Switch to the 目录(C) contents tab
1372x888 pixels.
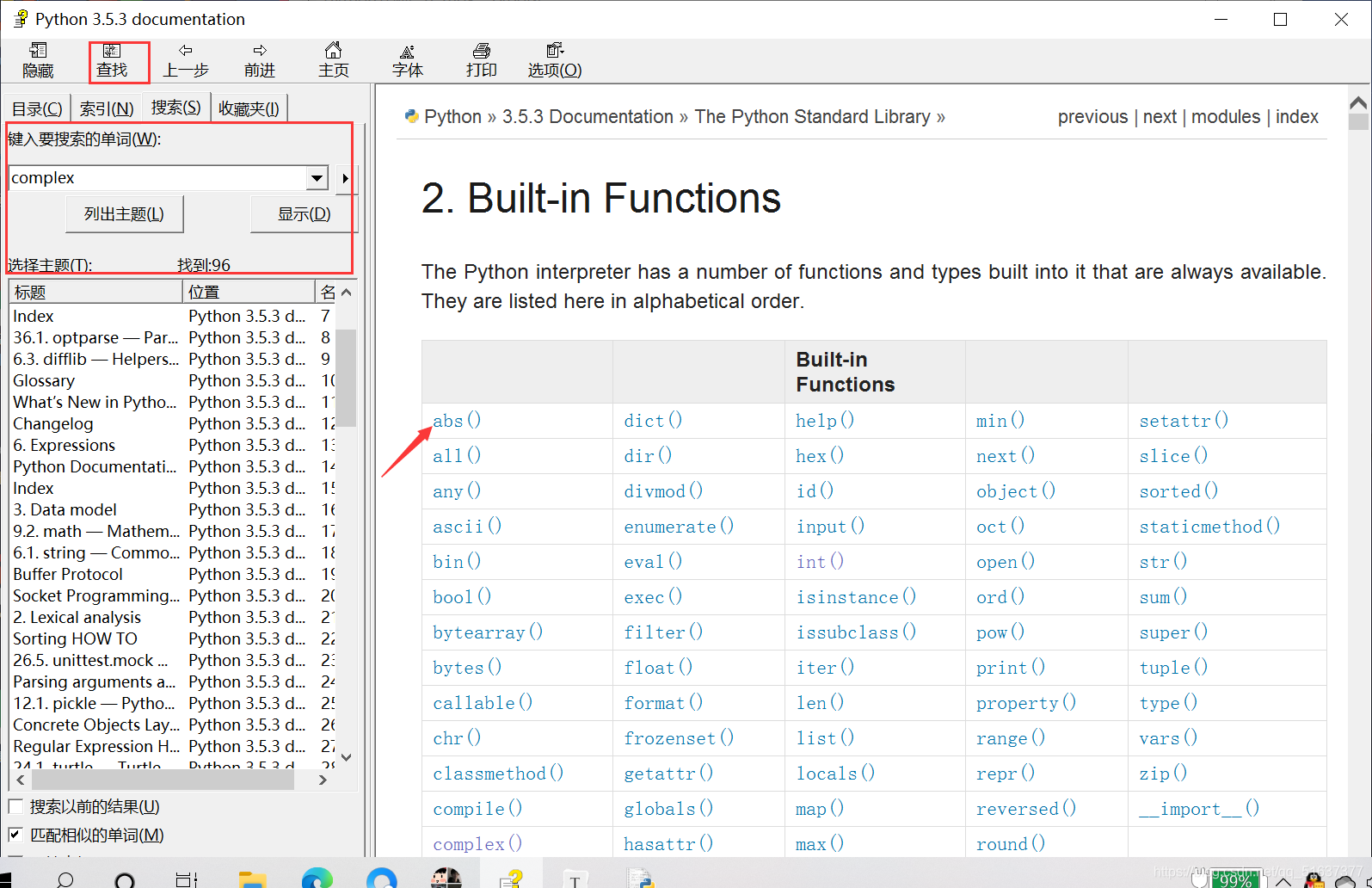(x=36, y=108)
